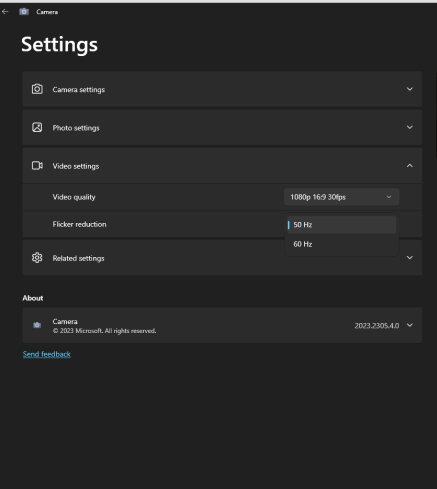Click the Camera settings label
This screenshot has width=437, height=489.
point(79,90)
